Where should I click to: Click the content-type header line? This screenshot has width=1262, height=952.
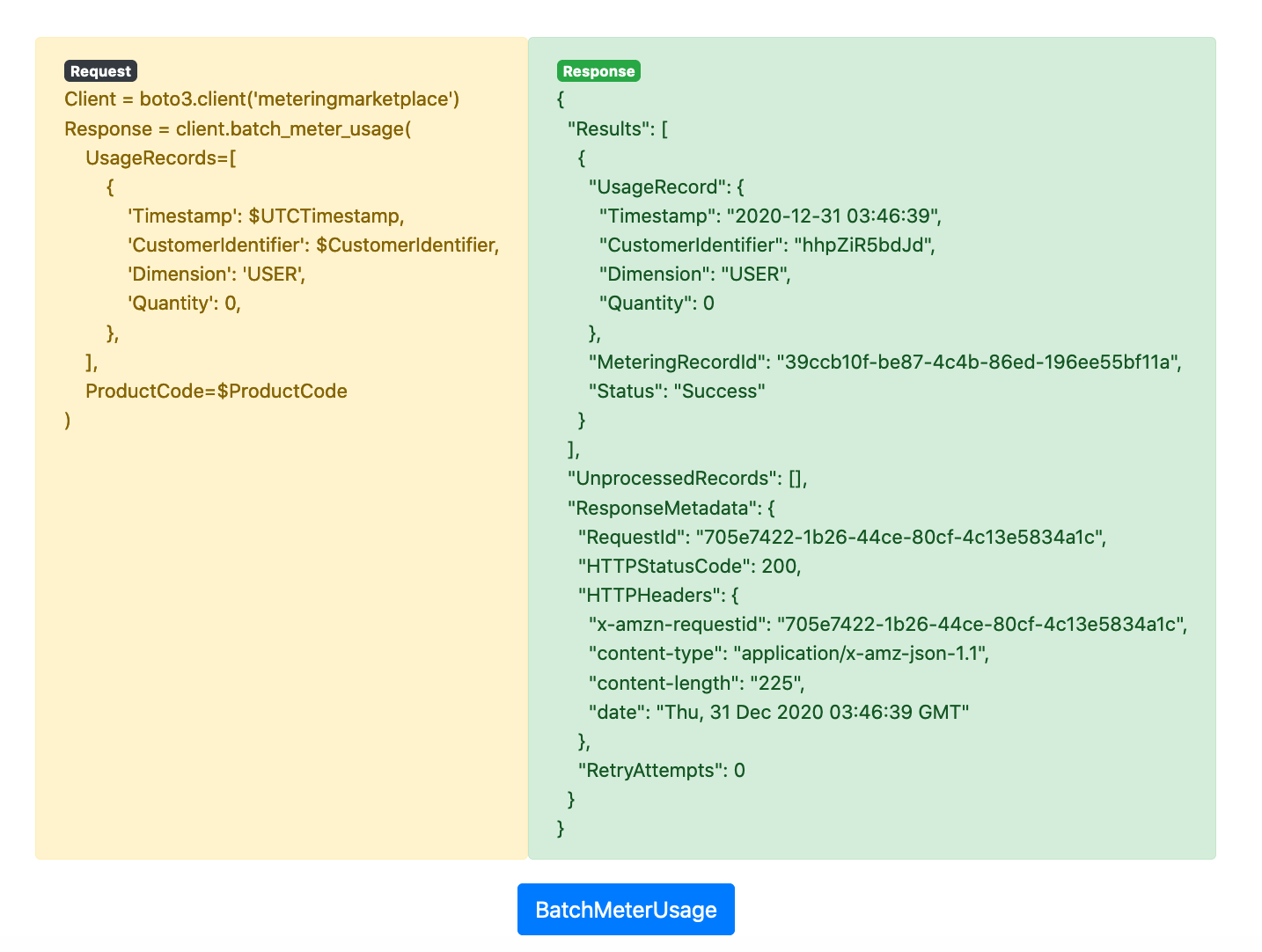click(789, 654)
